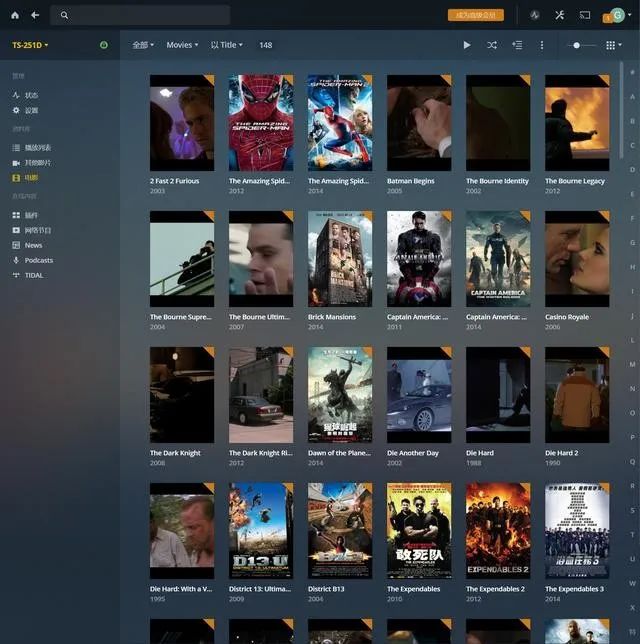
Task: Open the sort by Title dropdown
Action: pyautogui.click(x=227, y=45)
